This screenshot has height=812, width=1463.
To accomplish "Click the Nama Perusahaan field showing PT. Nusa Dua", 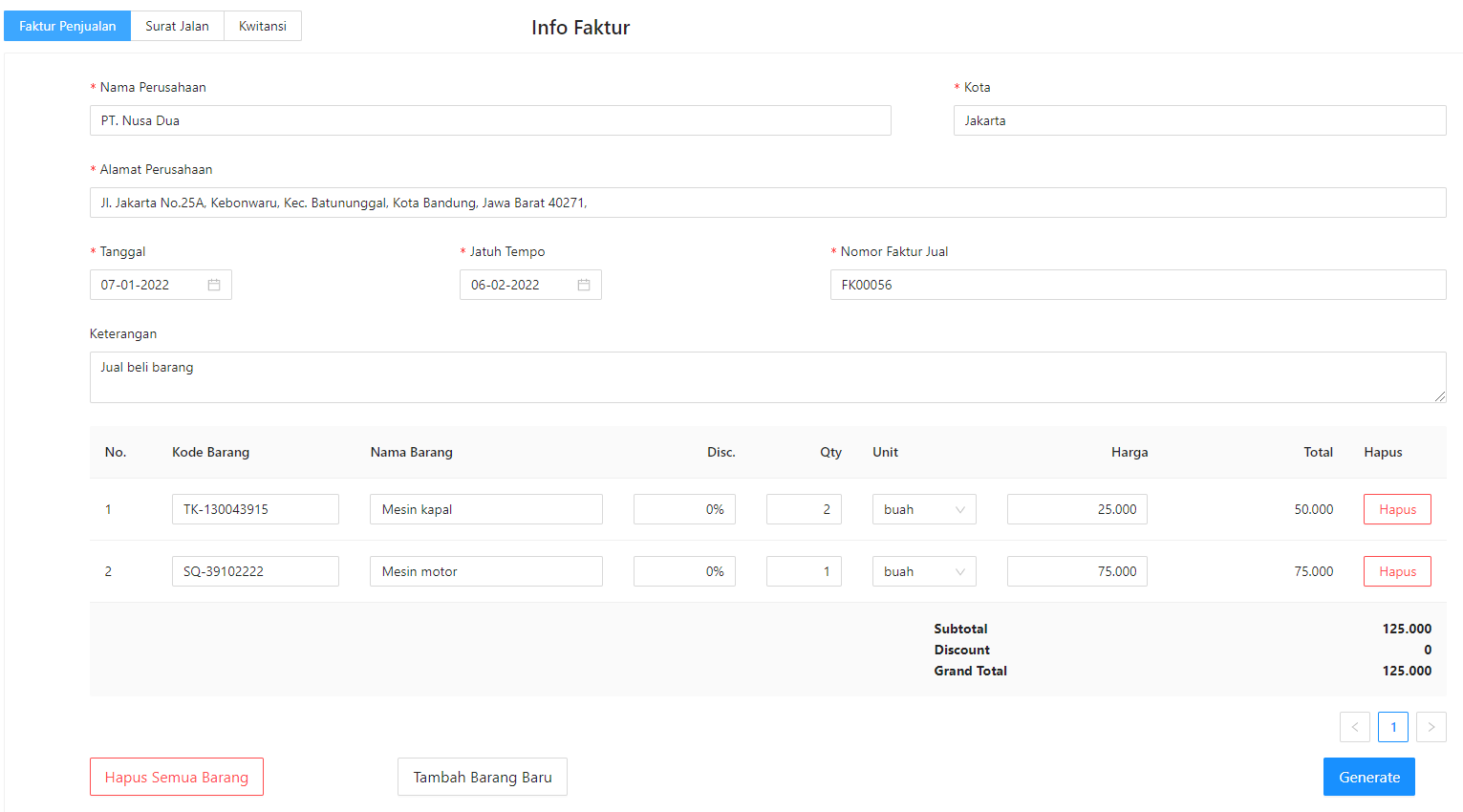I will [490, 120].
